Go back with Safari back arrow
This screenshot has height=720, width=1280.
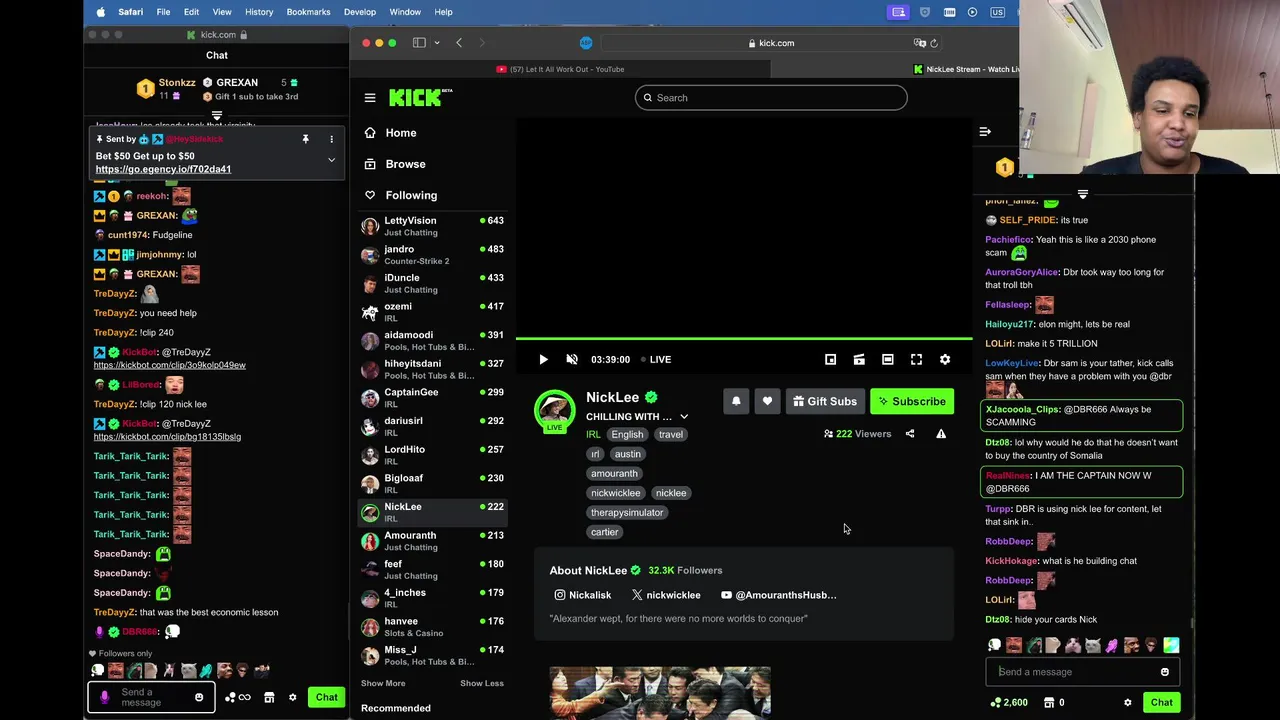pos(459,43)
